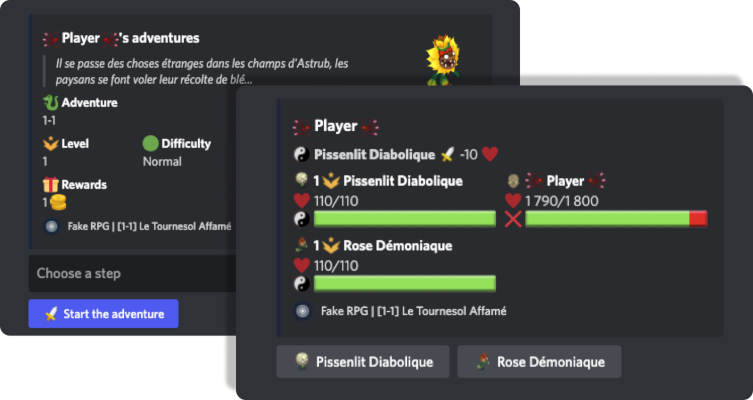
Task: Click the gold coin reward icon
Action: pos(59,201)
